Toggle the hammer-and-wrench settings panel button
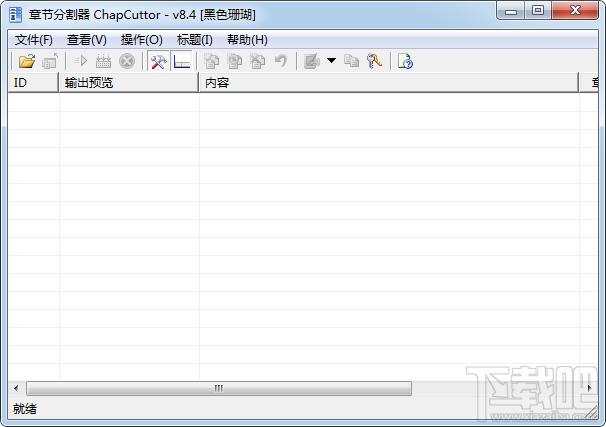This screenshot has height=427, width=606. click(x=158, y=61)
